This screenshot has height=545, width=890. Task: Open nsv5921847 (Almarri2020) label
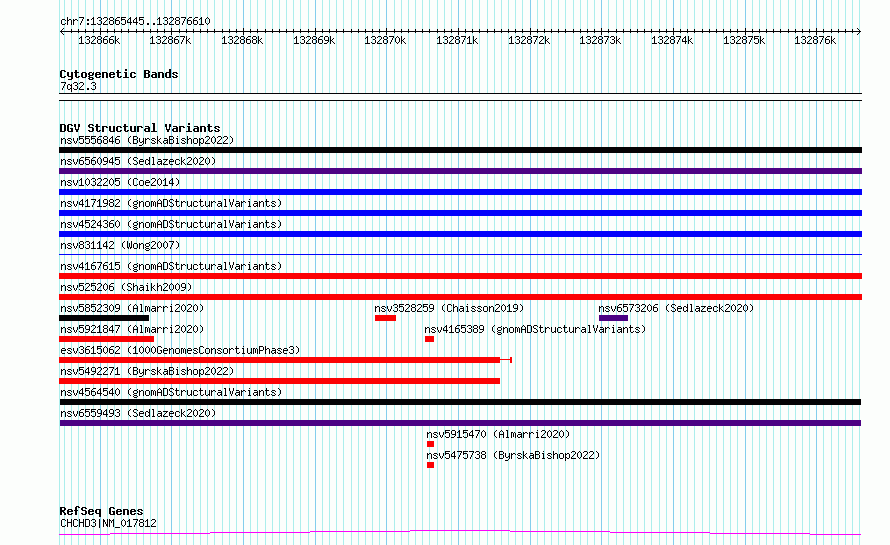(132, 329)
